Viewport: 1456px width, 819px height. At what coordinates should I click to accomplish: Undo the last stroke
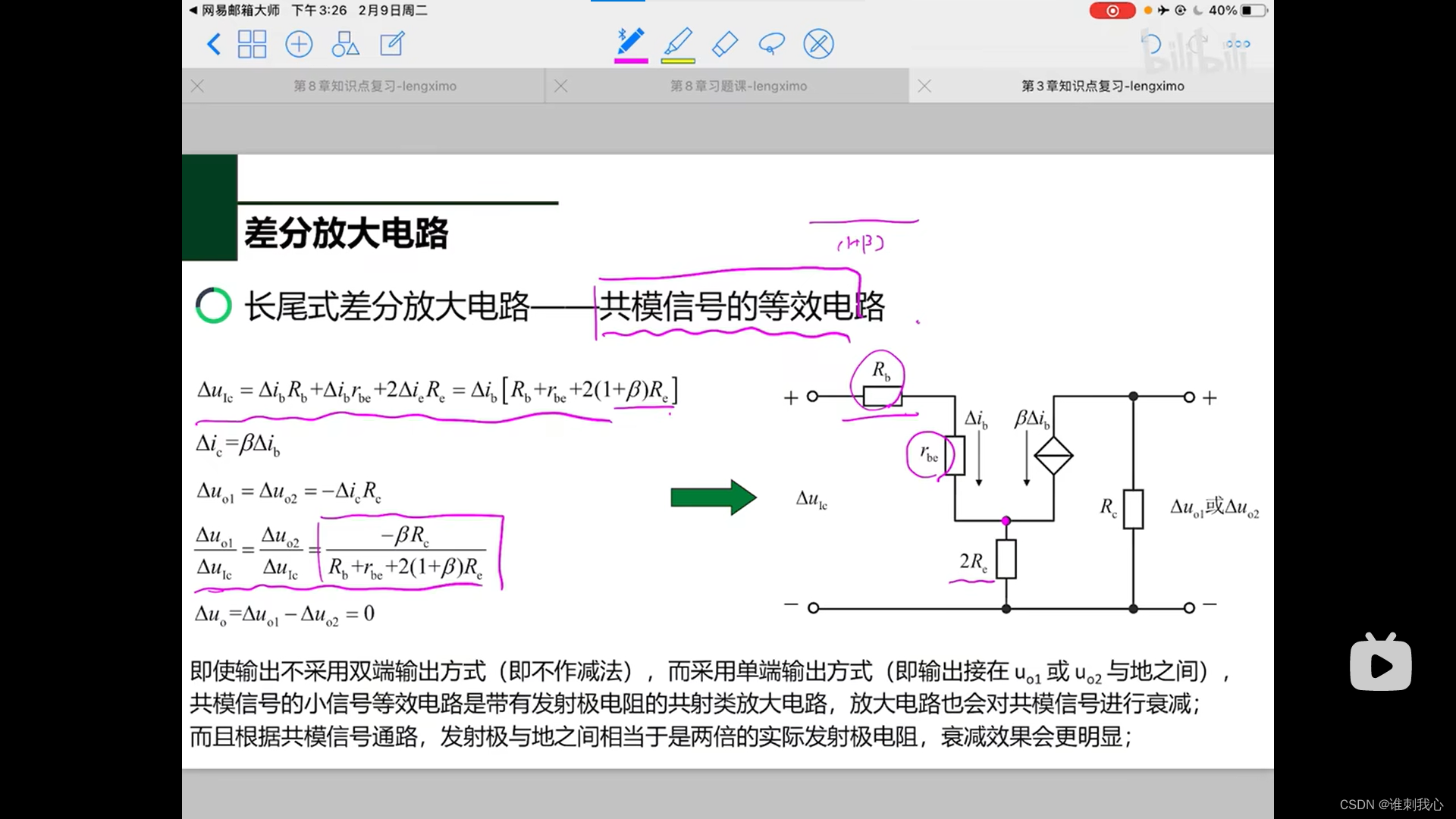click(1150, 44)
